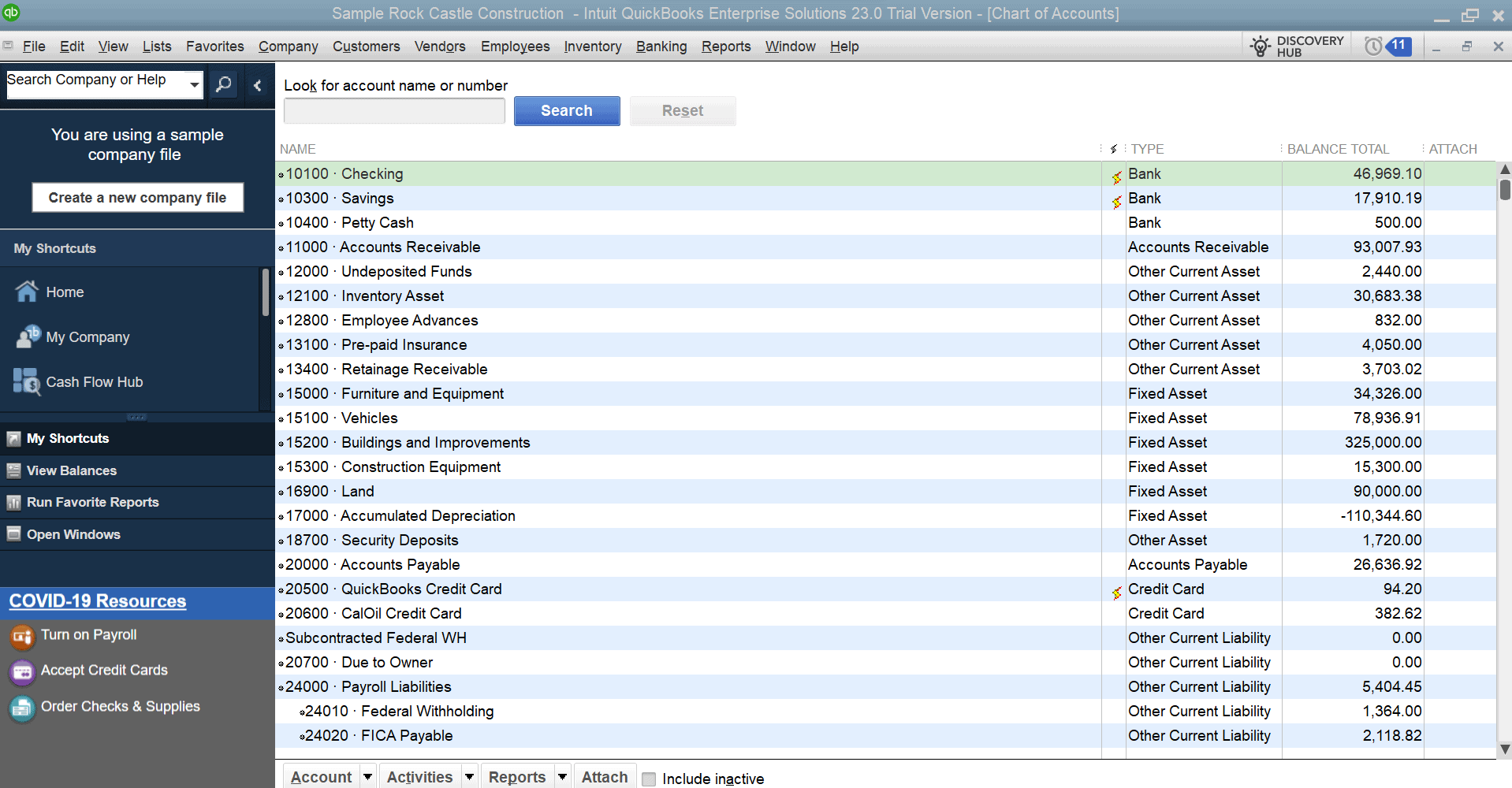The image size is (1512, 788).
Task: Click the blue Search button
Action: (567, 111)
